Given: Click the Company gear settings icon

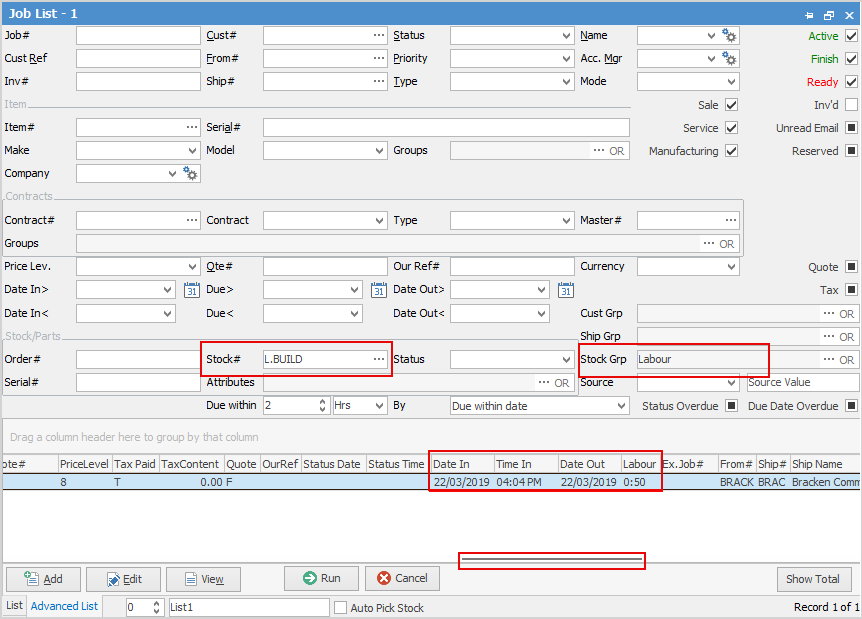Looking at the screenshot, I should tap(190, 174).
